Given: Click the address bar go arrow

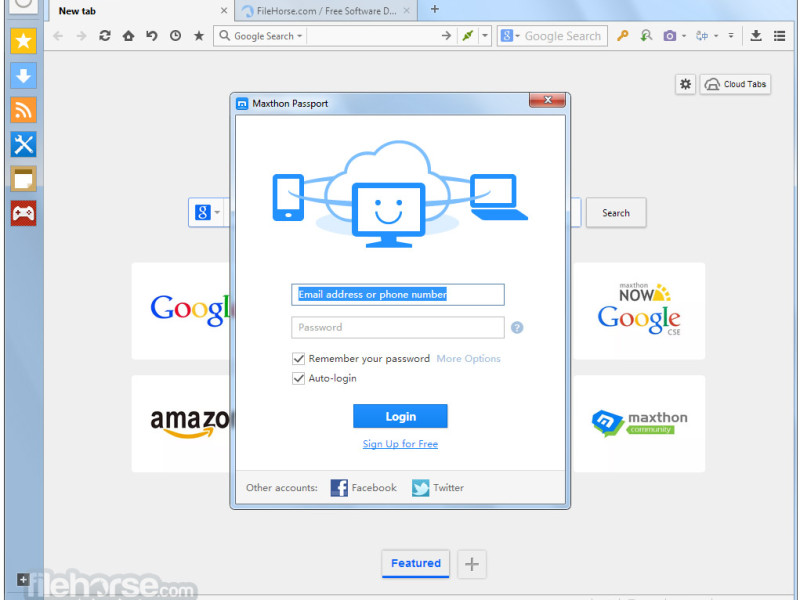Looking at the screenshot, I should 446,36.
